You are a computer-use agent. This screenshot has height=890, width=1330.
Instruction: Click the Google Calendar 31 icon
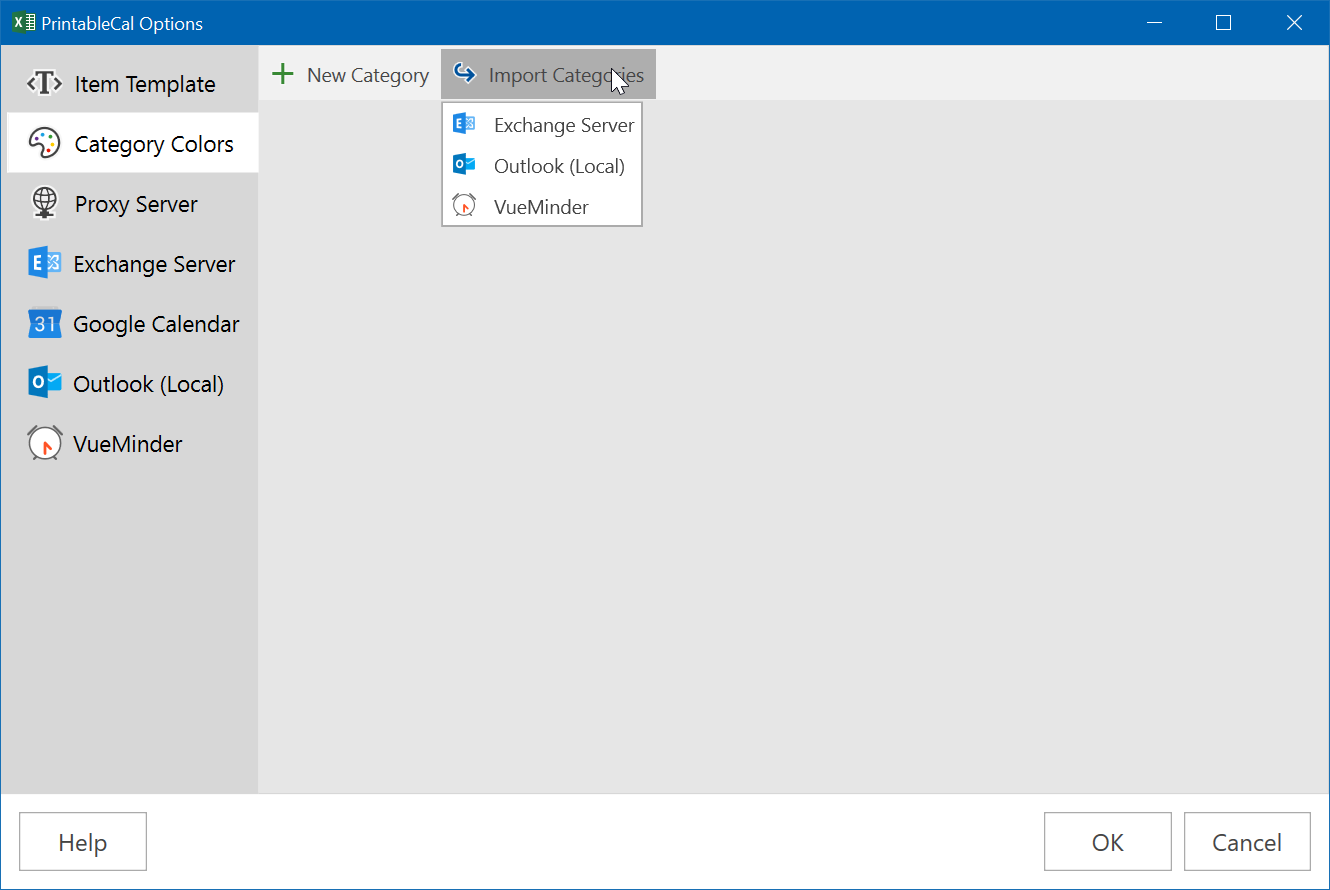coord(45,324)
